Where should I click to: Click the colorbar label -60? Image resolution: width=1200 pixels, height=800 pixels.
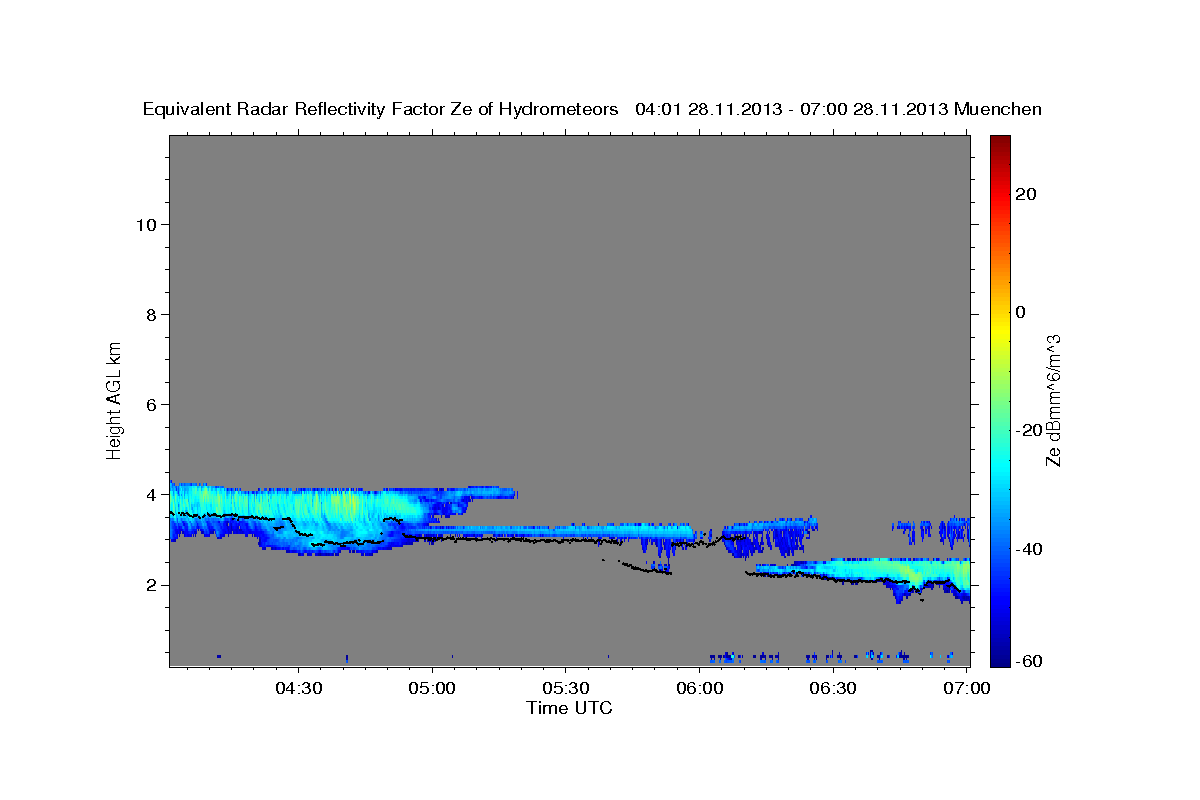1029,661
